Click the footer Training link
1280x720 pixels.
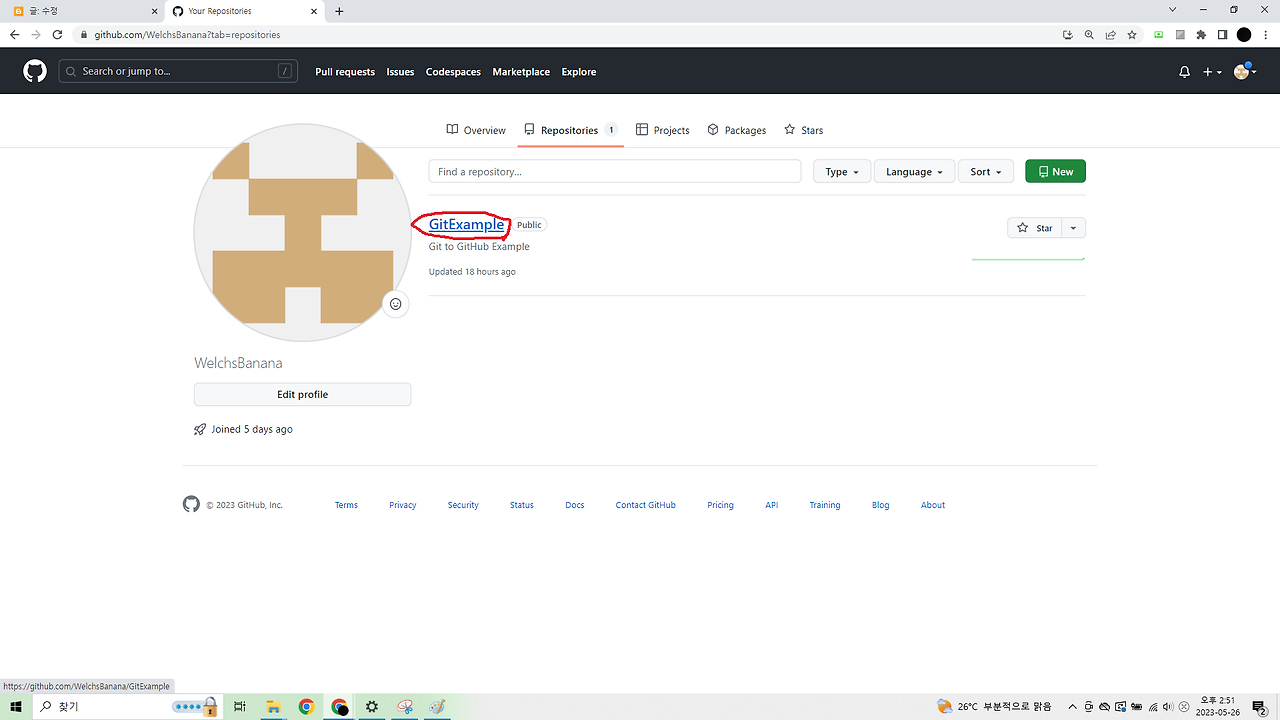pos(825,505)
